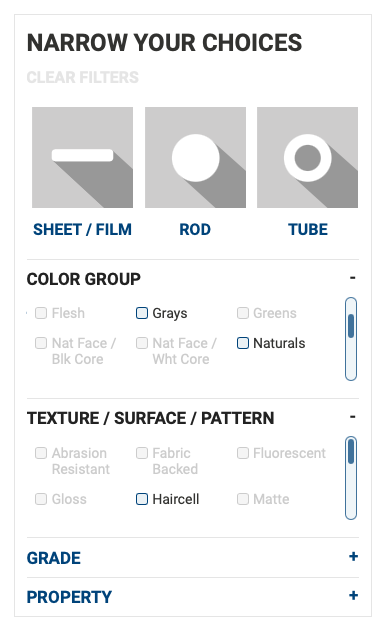Check the Grays color group box
The height and width of the screenshot is (623, 381).
tap(142, 313)
